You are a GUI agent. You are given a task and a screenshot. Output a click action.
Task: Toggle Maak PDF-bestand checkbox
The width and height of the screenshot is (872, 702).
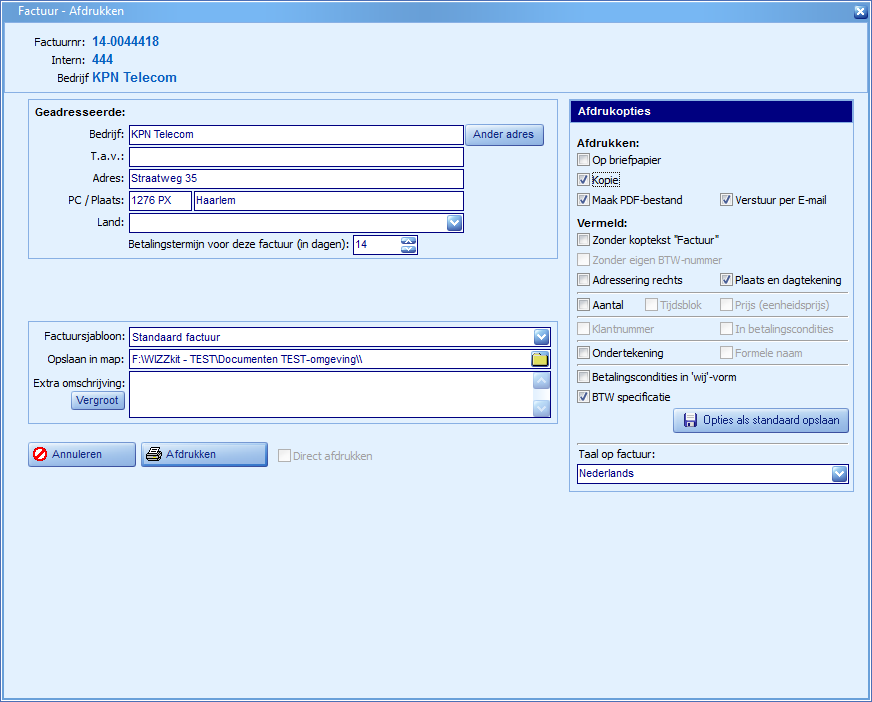click(584, 200)
